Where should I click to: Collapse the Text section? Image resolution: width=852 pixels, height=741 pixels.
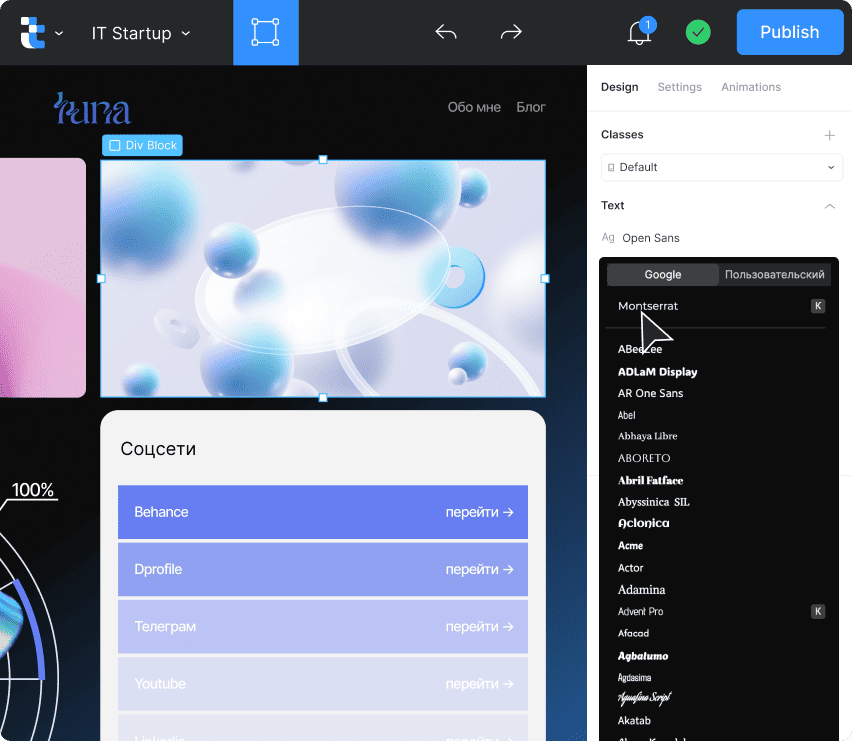click(829, 206)
